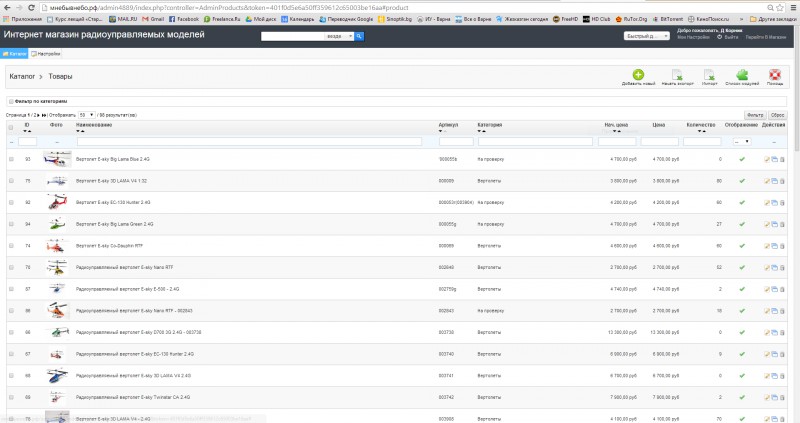Open Help lifebuoy icon

click(774, 74)
